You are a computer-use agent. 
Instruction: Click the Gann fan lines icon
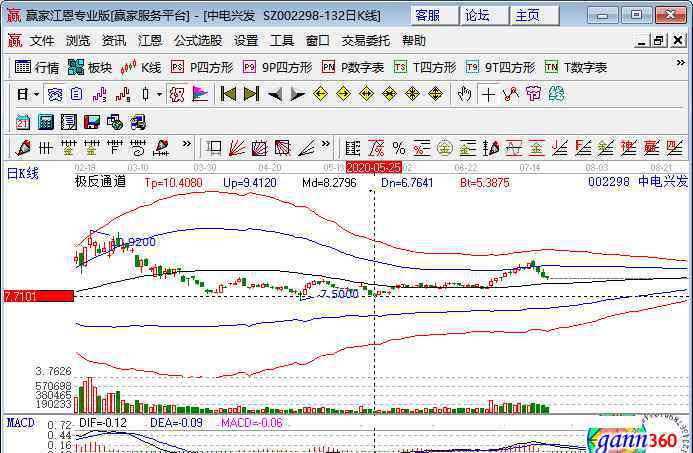coord(236,148)
